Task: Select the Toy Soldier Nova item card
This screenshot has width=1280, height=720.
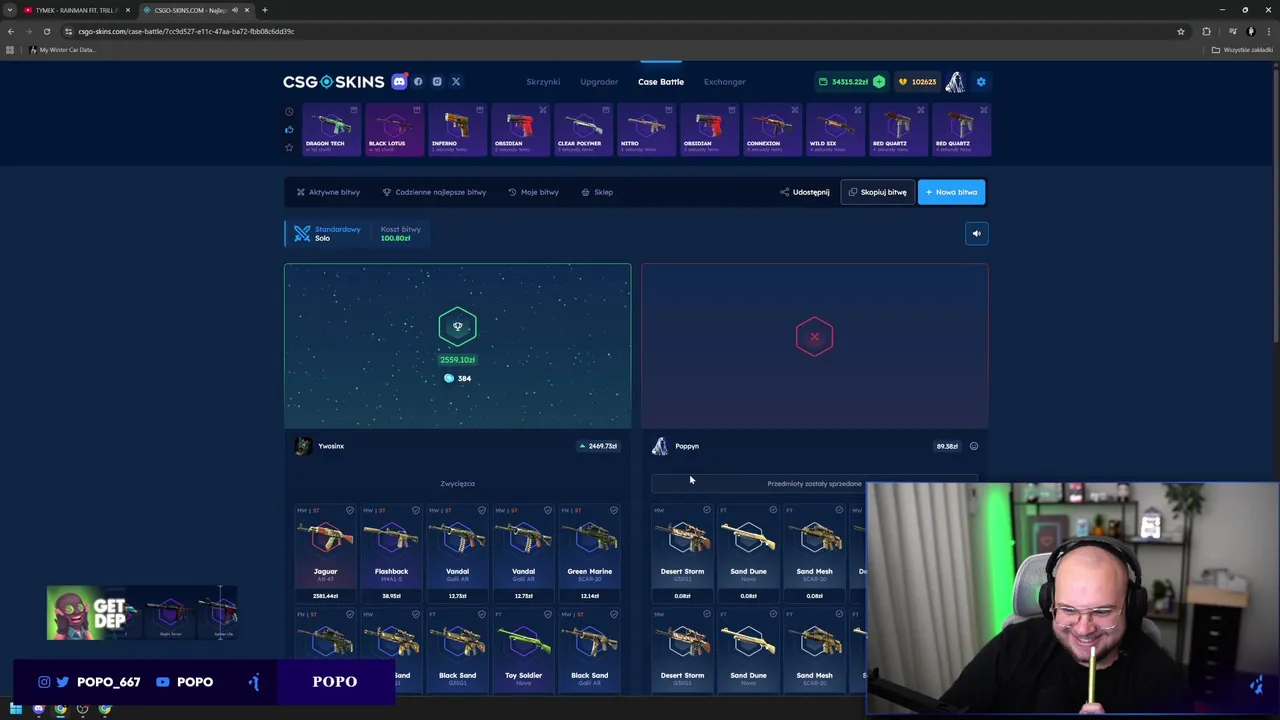Action: tap(523, 650)
